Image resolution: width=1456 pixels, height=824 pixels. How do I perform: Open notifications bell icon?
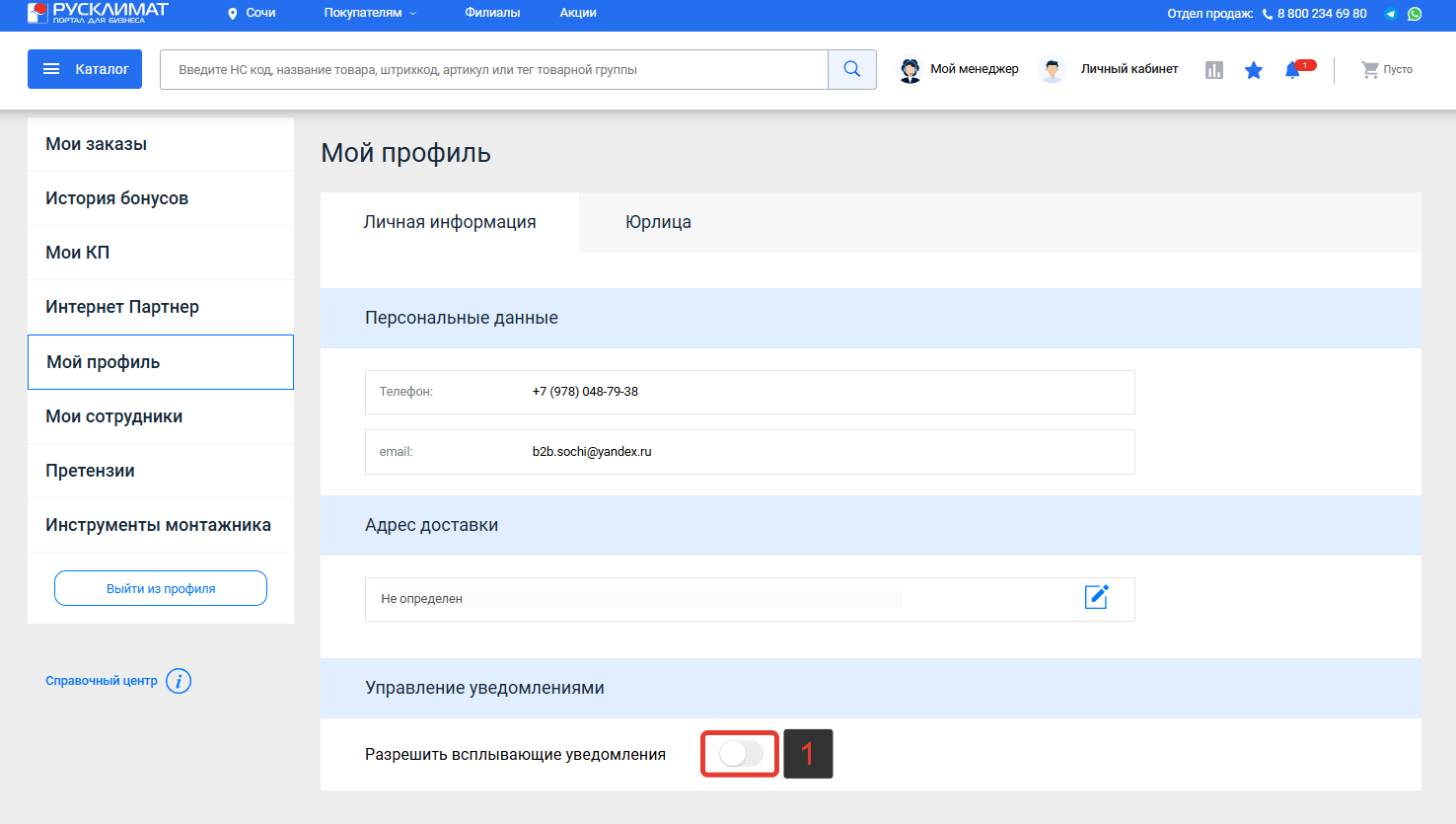click(x=1293, y=70)
